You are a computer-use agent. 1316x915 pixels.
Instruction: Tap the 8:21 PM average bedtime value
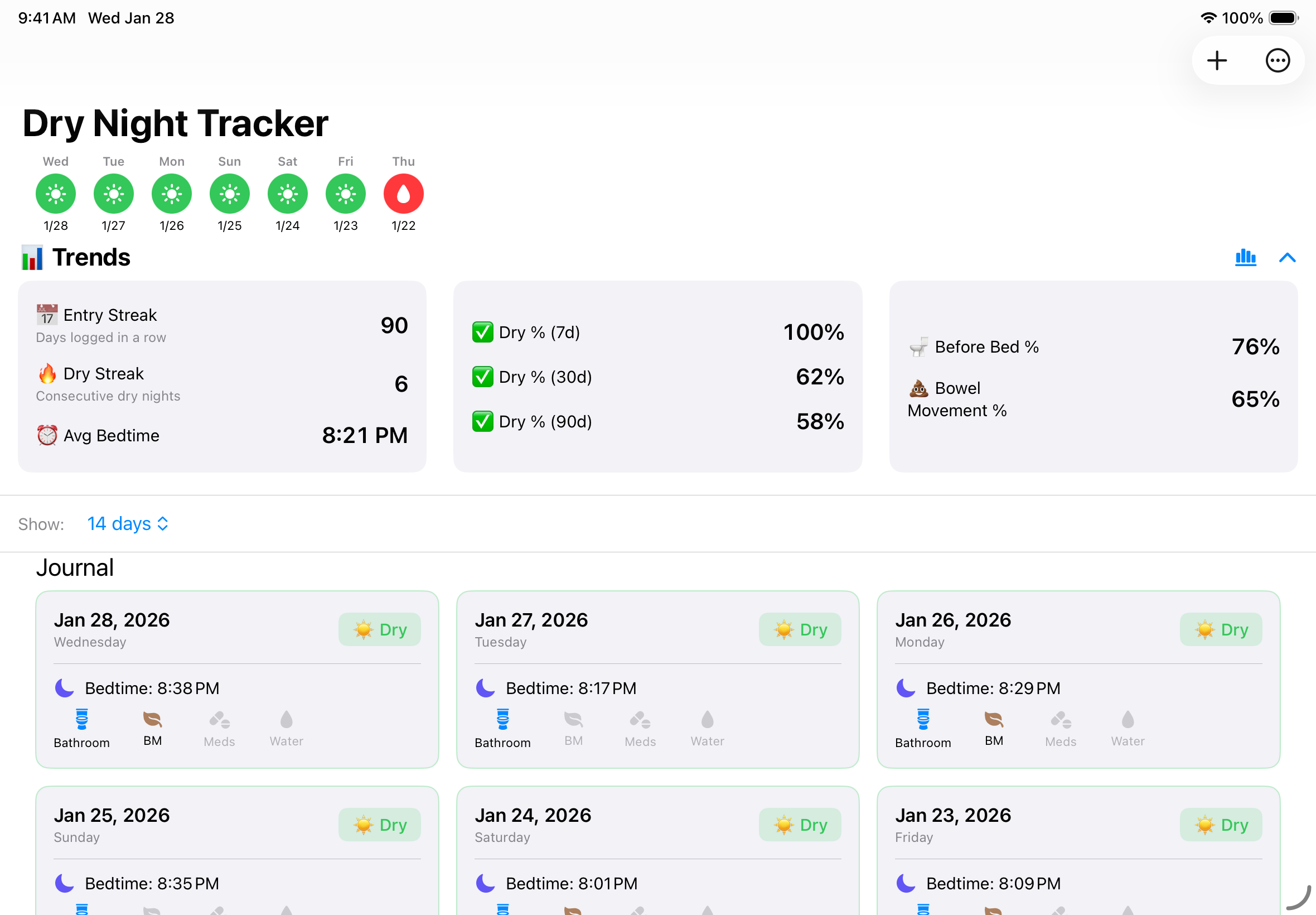click(x=364, y=435)
